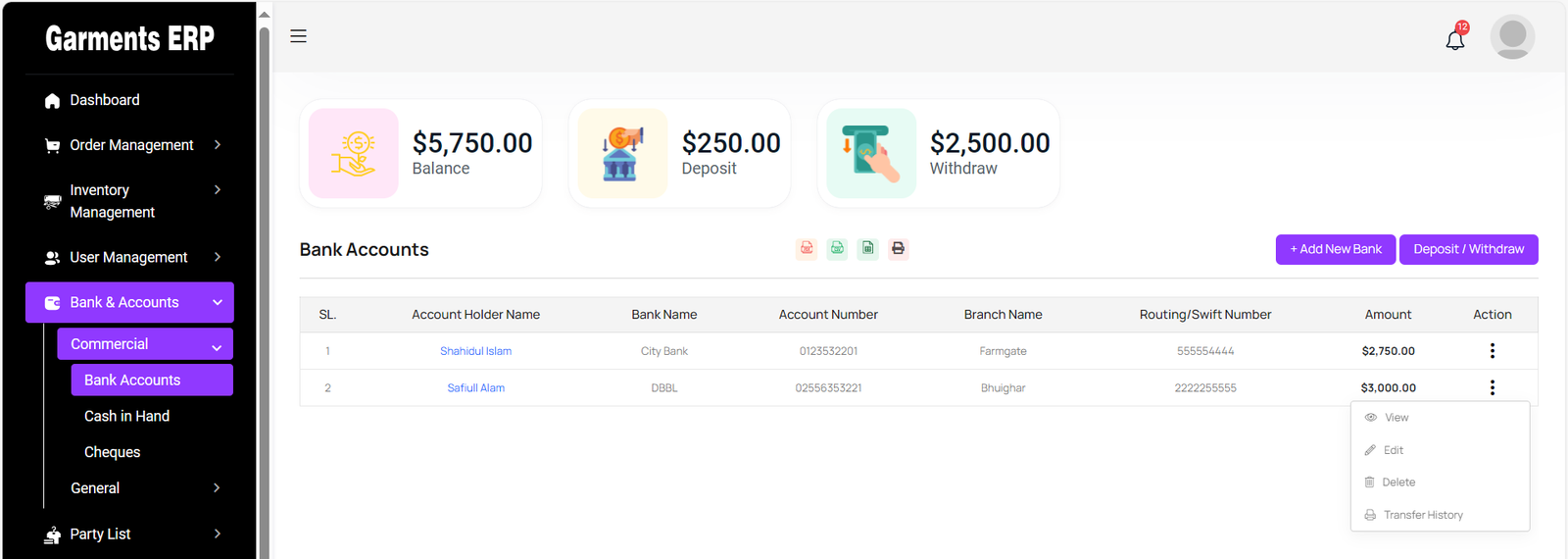
Task: Open Shahidul Islam account holder link
Action: click(475, 351)
